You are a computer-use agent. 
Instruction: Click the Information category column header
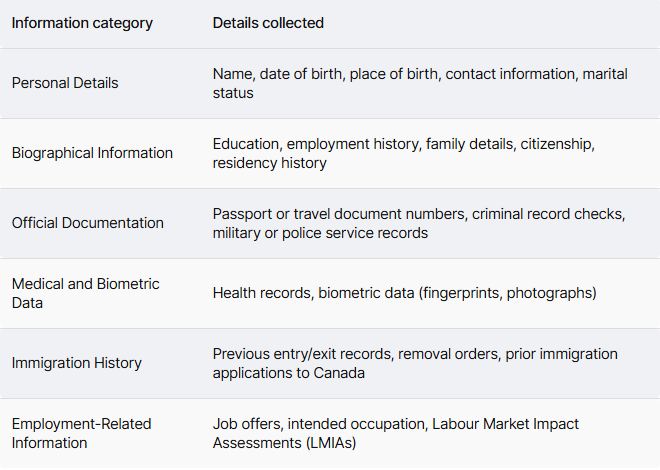pyautogui.click(x=82, y=23)
